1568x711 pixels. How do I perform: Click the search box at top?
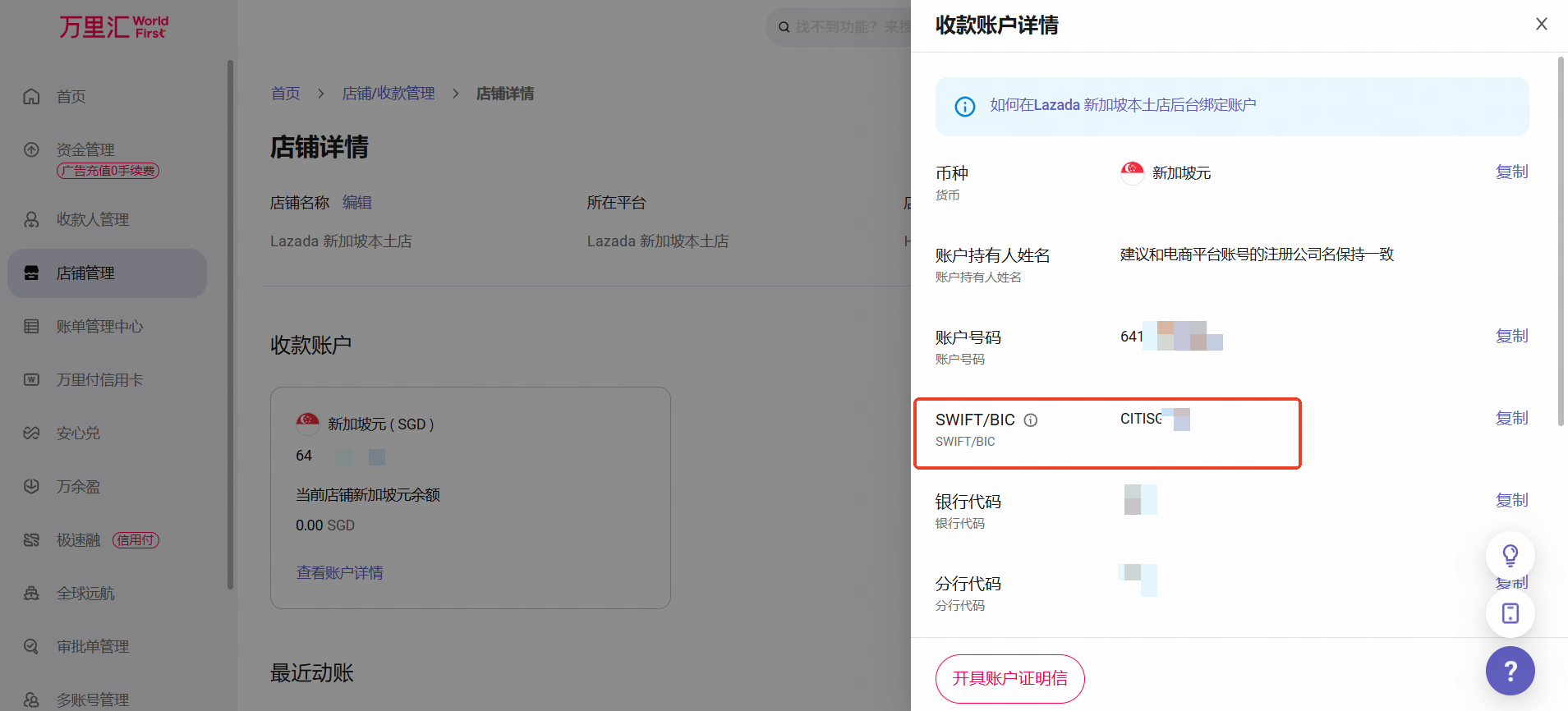coord(838,27)
